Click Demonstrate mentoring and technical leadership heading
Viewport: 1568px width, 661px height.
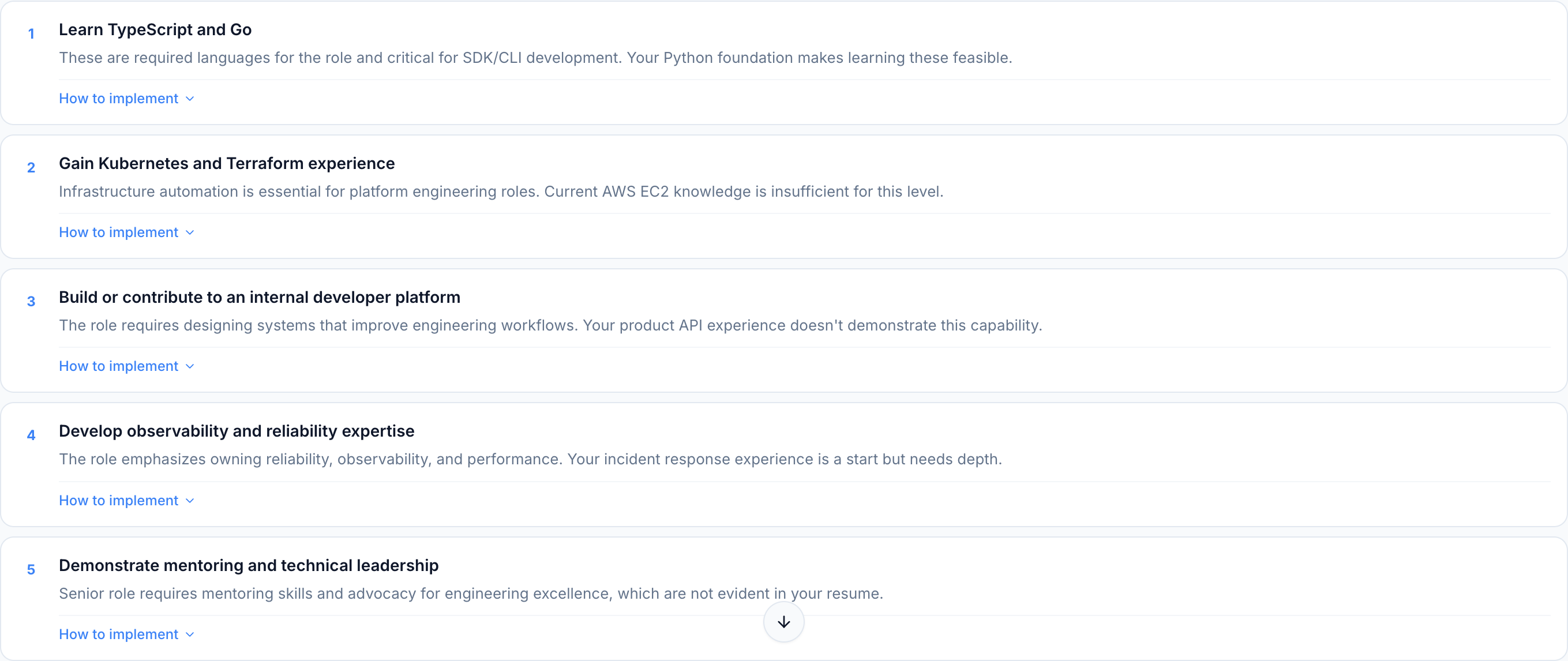pos(248,565)
